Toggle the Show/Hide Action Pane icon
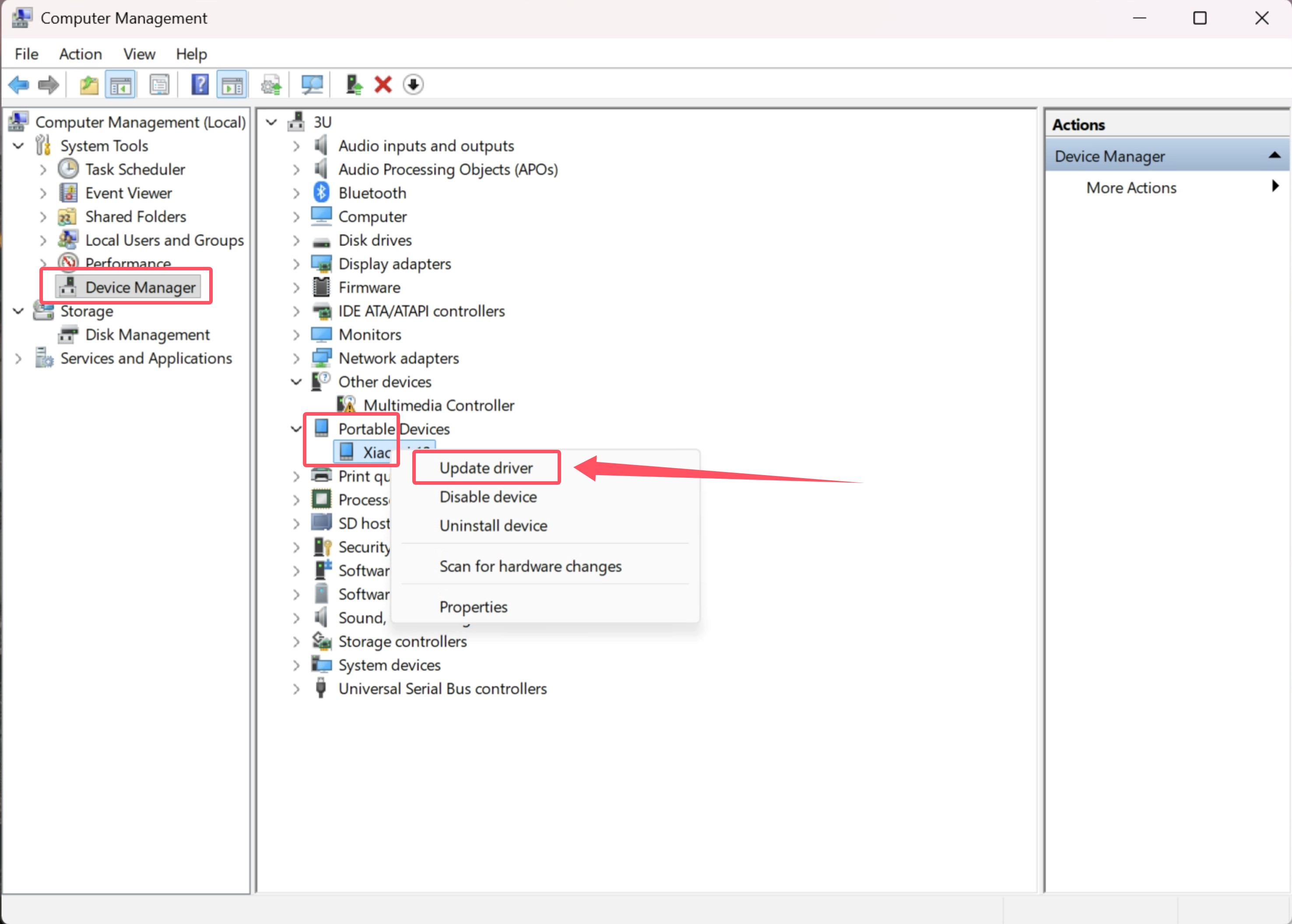Screen dimensions: 1292x924 click(x=232, y=85)
